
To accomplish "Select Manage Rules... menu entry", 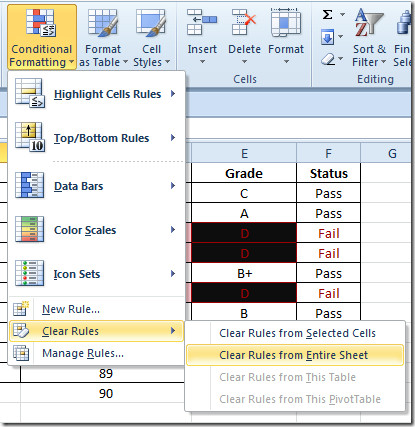I will click(97, 353).
